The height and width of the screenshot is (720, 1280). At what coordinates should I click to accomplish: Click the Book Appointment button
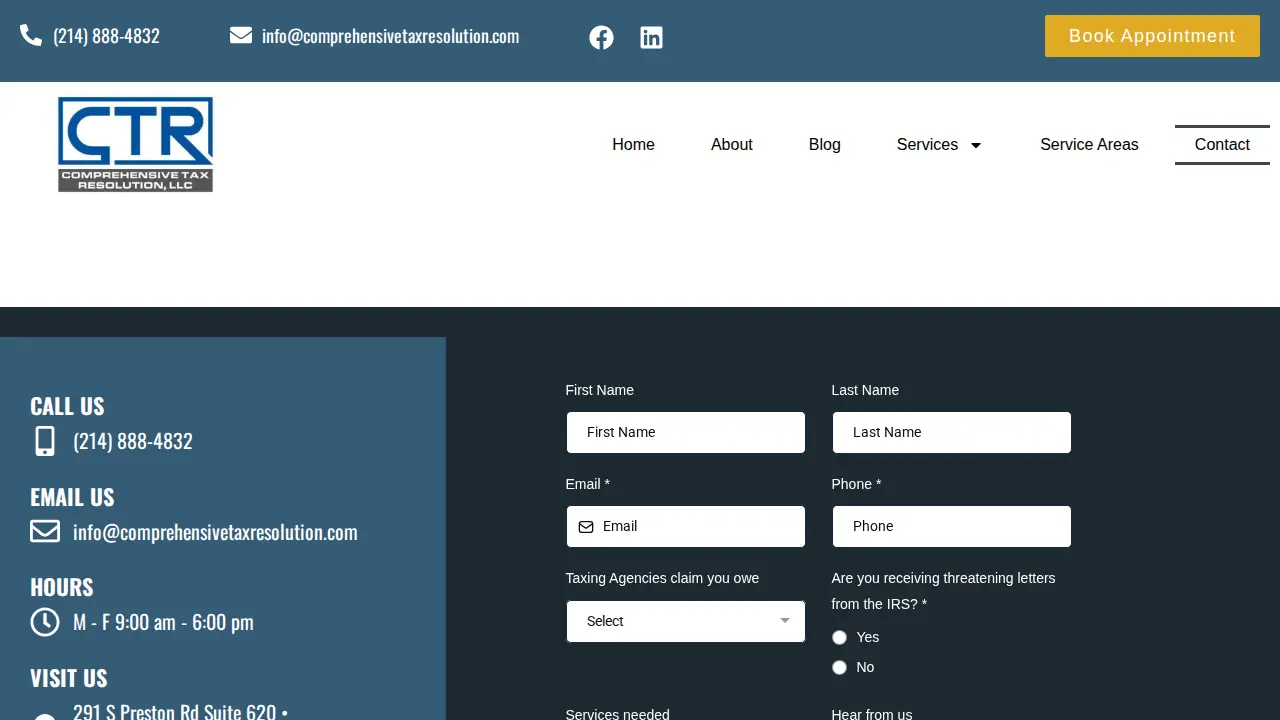click(1152, 36)
